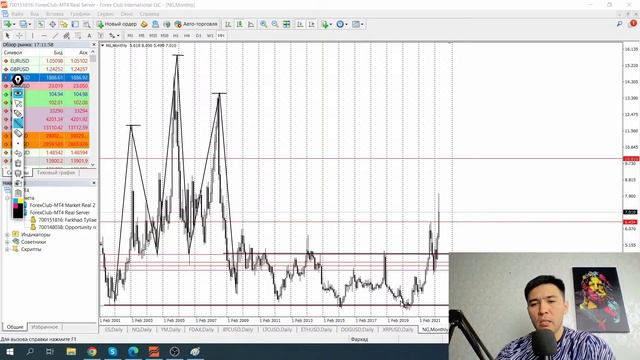Select the GBPUSD row in Market Watch

[x=45, y=69]
